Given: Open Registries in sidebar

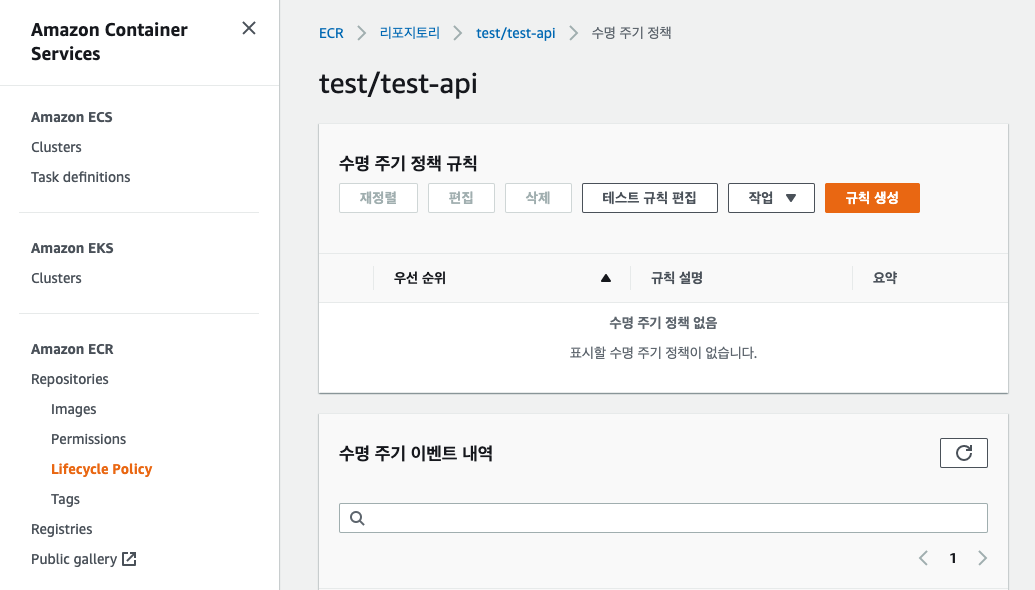Looking at the screenshot, I should [x=61, y=529].
